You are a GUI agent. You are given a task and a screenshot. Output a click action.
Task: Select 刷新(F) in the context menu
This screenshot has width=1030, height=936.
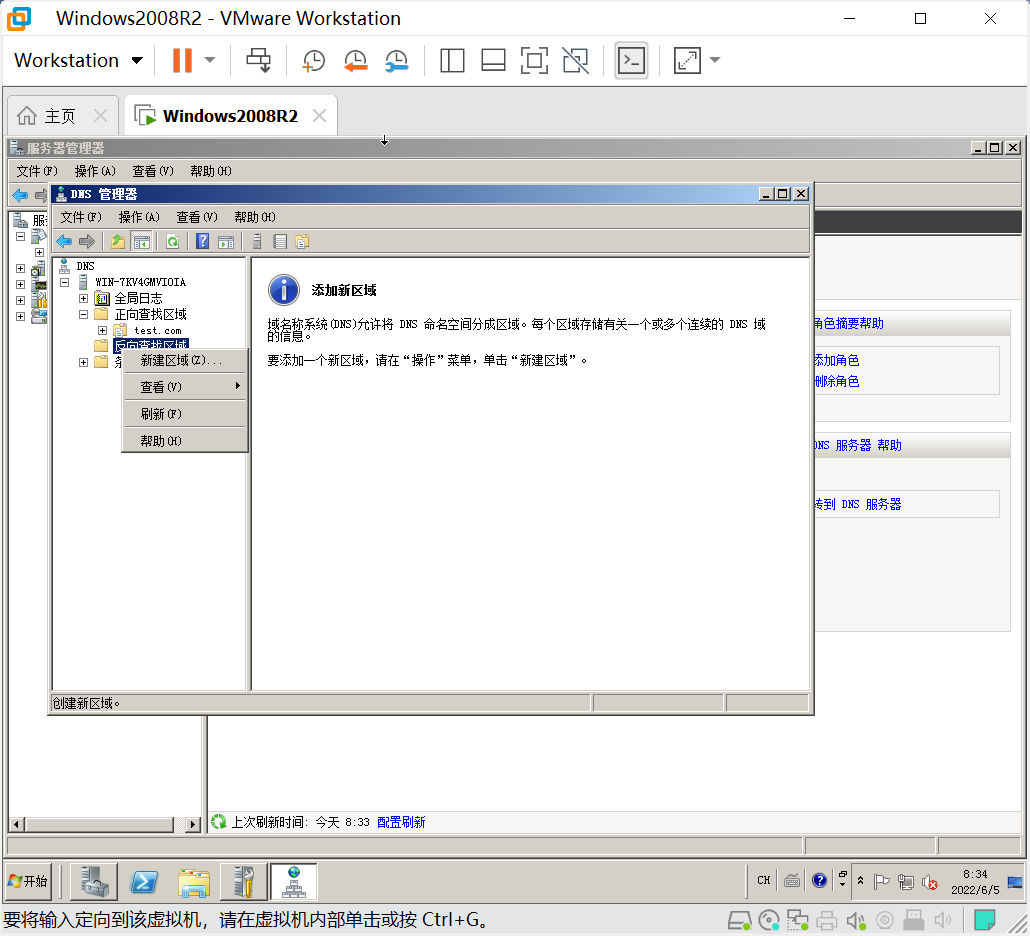tap(185, 414)
